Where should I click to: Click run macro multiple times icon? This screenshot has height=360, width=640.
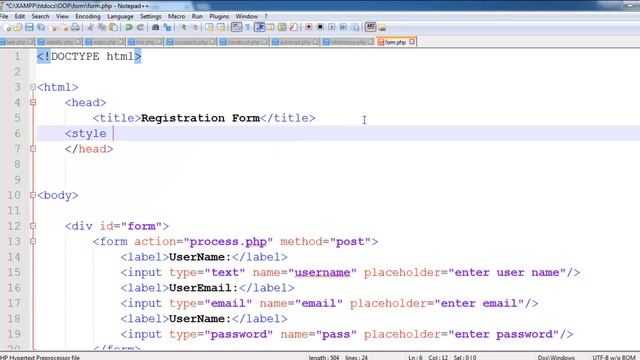point(343,27)
